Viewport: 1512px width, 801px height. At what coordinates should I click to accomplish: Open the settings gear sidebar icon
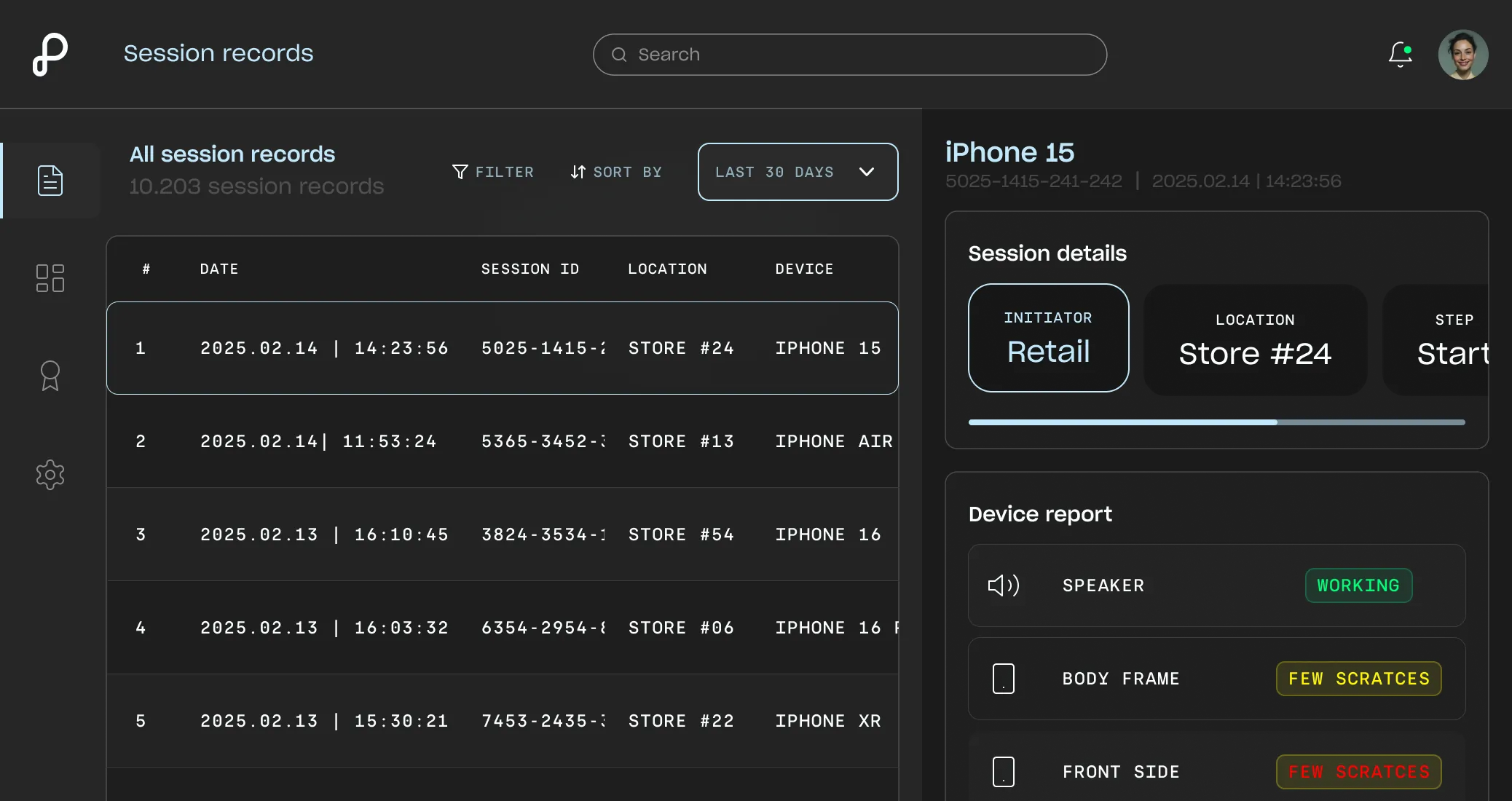(50, 475)
